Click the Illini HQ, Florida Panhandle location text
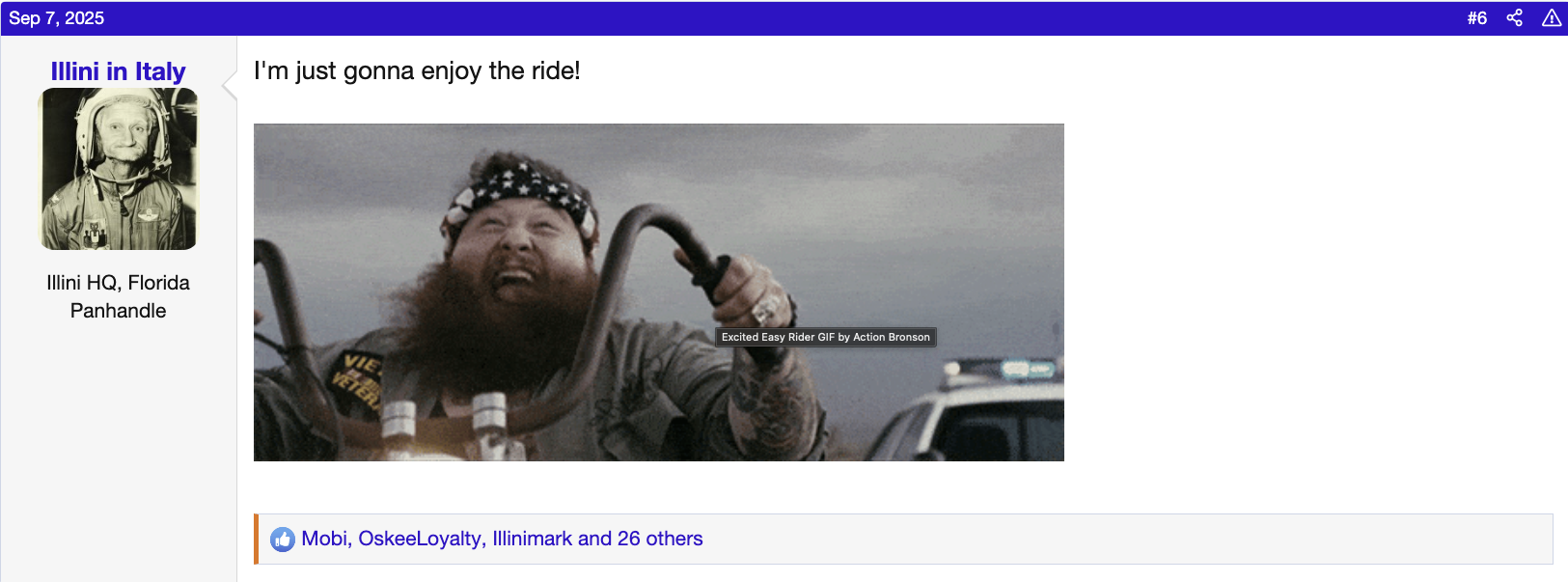The height and width of the screenshot is (582, 1568). (118, 296)
